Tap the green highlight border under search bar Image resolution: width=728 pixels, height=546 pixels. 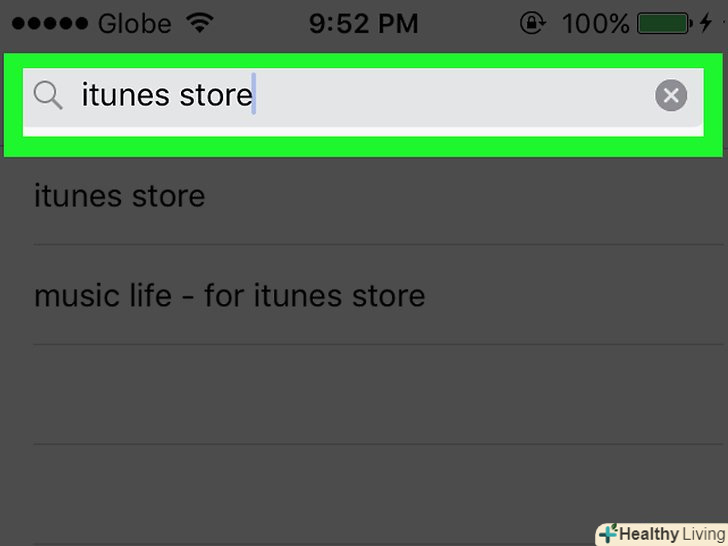click(x=364, y=147)
